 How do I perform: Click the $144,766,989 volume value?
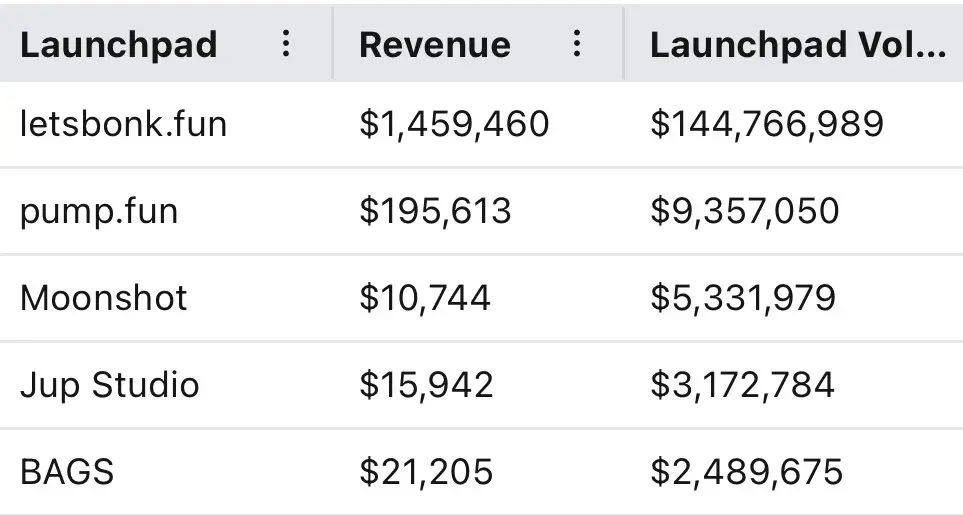point(767,124)
